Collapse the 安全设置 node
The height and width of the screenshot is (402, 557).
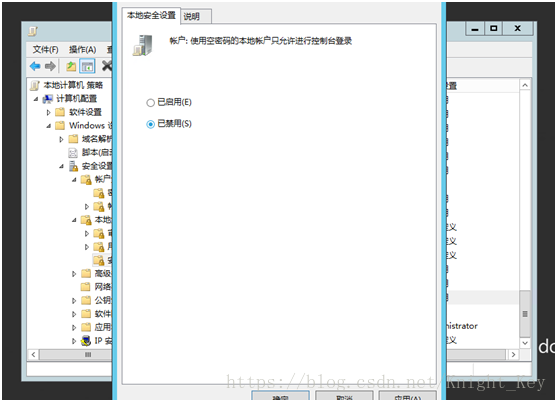point(61,167)
